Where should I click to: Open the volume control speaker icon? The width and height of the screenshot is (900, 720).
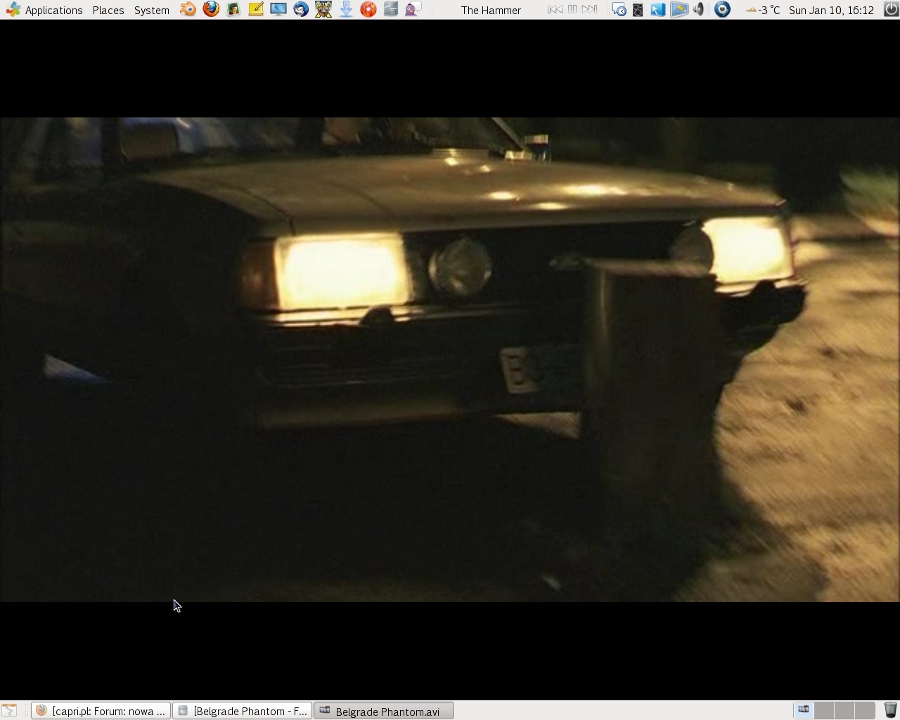[x=699, y=9]
